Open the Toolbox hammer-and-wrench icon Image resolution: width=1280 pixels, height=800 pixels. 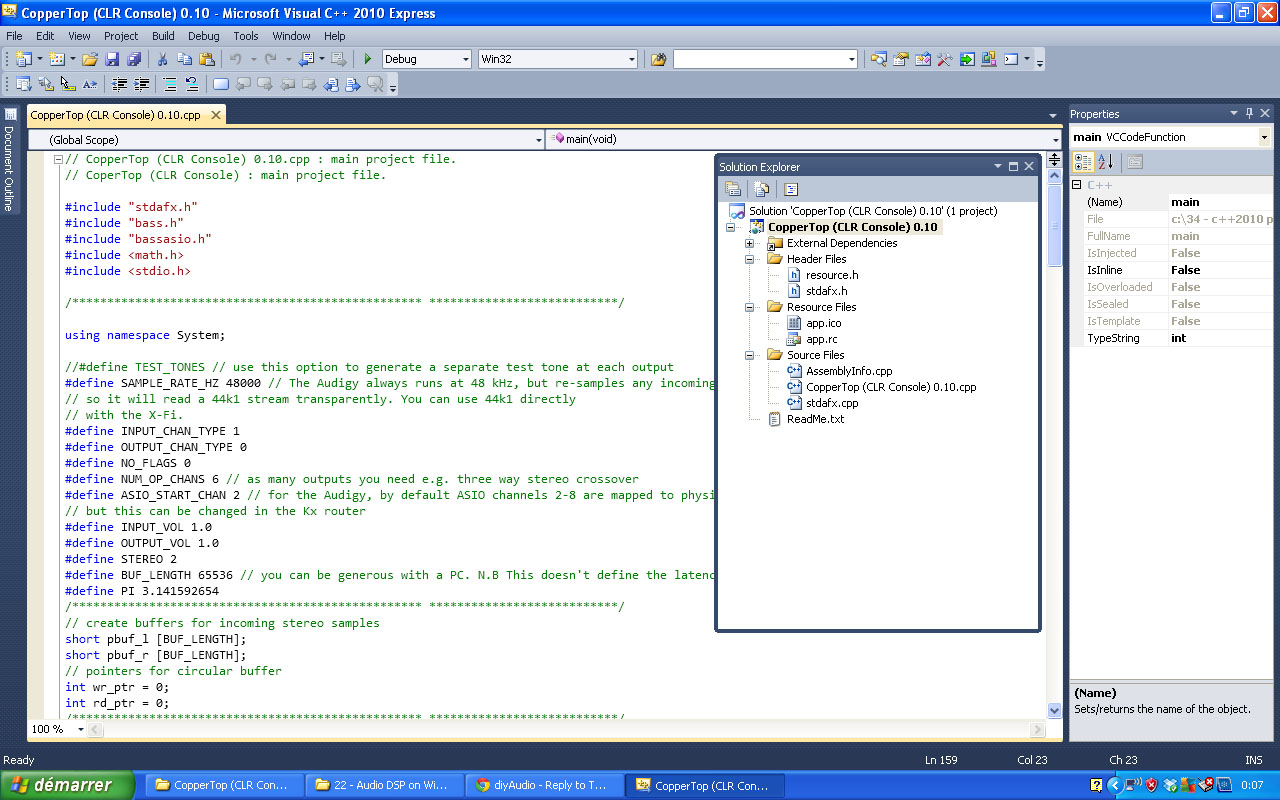coord(945,59)
